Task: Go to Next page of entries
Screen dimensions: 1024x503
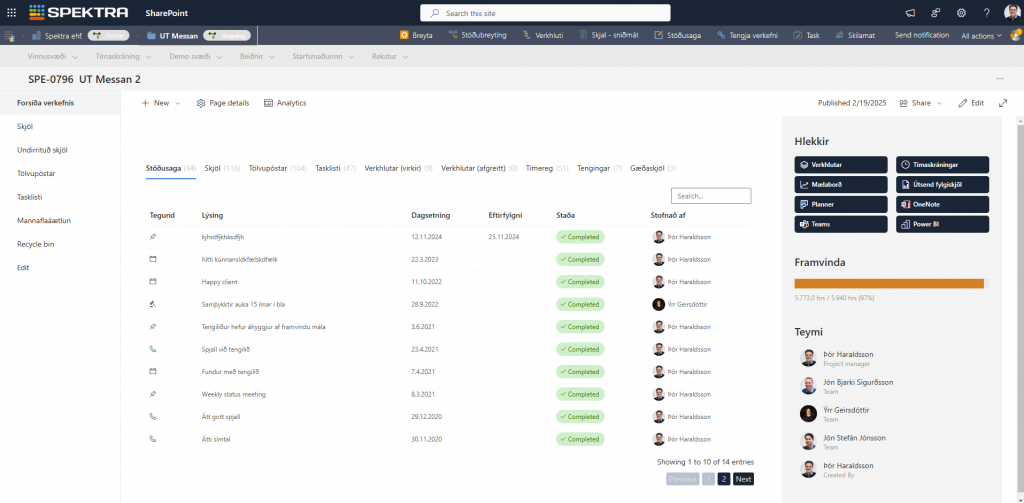Action: [x=743, y=479]
